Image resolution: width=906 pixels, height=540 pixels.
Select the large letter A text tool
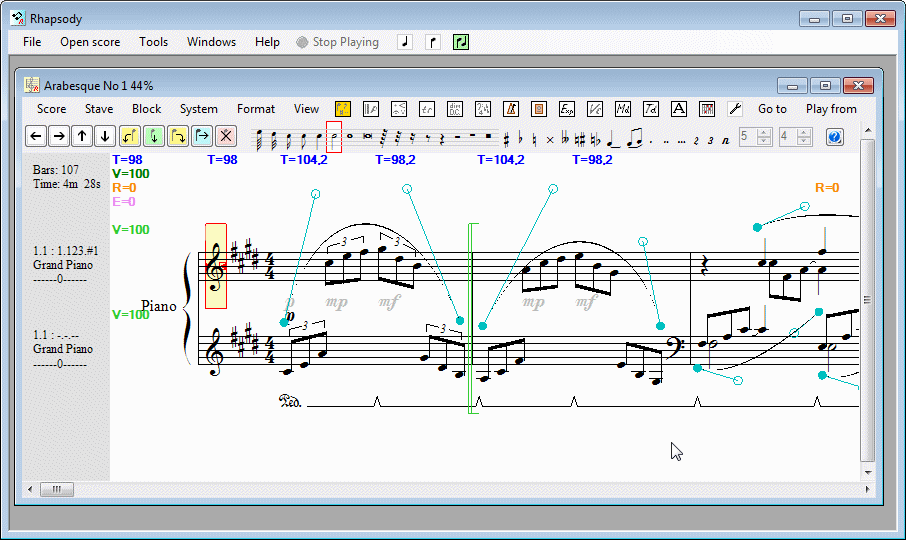point(678,109)
